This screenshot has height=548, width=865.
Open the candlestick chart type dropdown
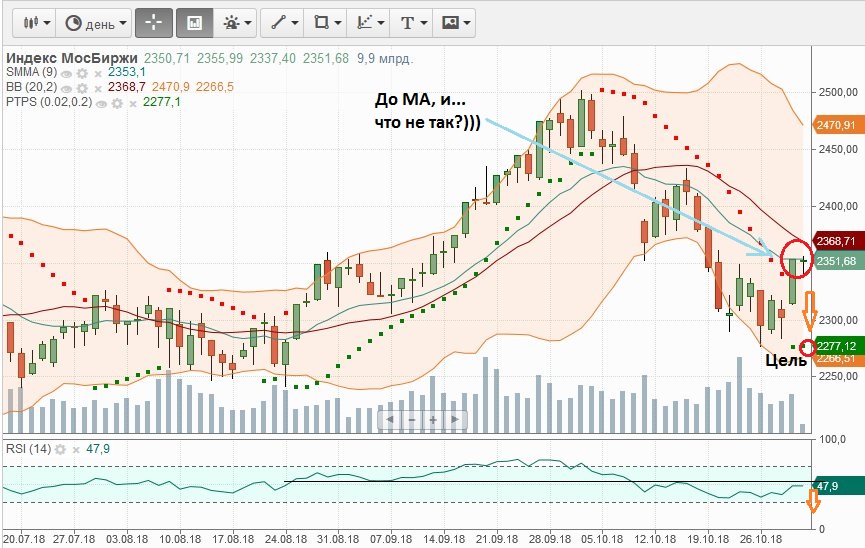(35, 23)
